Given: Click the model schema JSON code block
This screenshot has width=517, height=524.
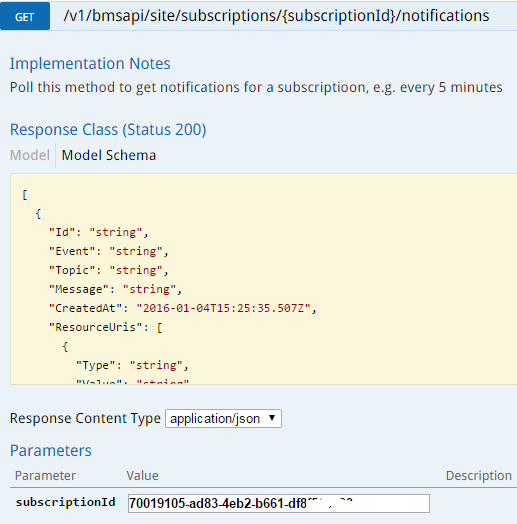Looking at the screenshot, I should point(263,279).
